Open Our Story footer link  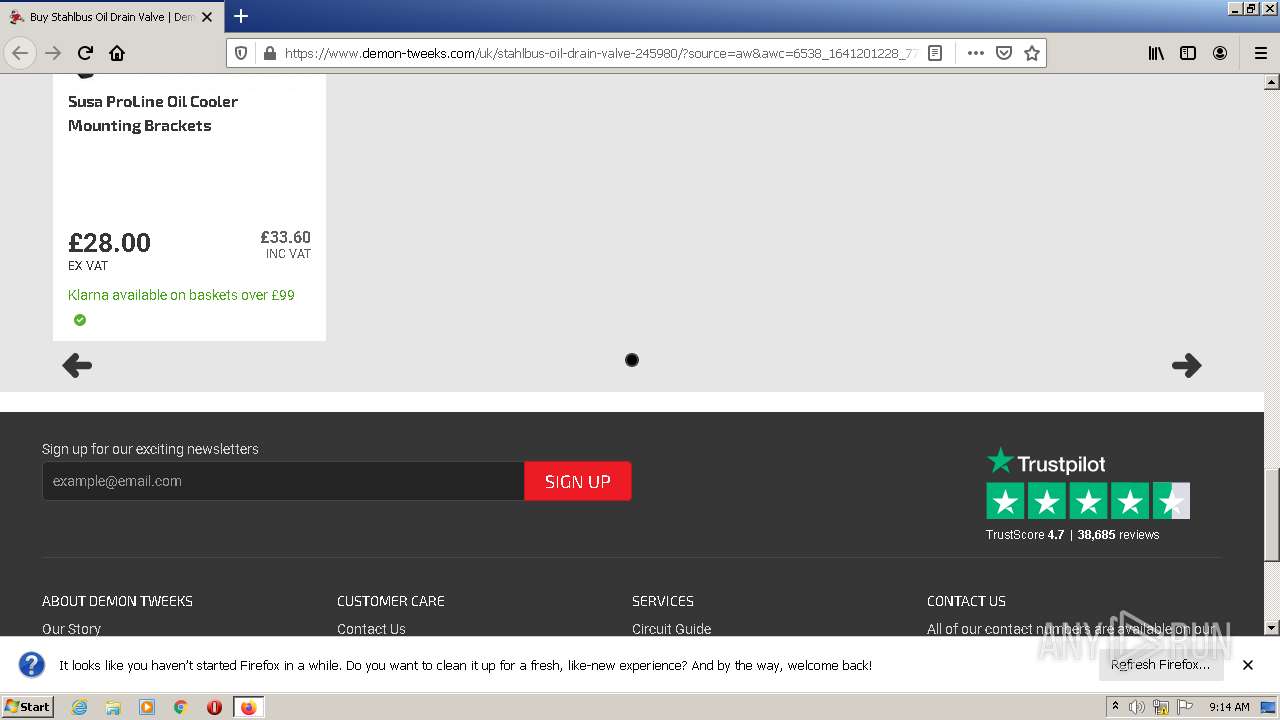point(71,629)
